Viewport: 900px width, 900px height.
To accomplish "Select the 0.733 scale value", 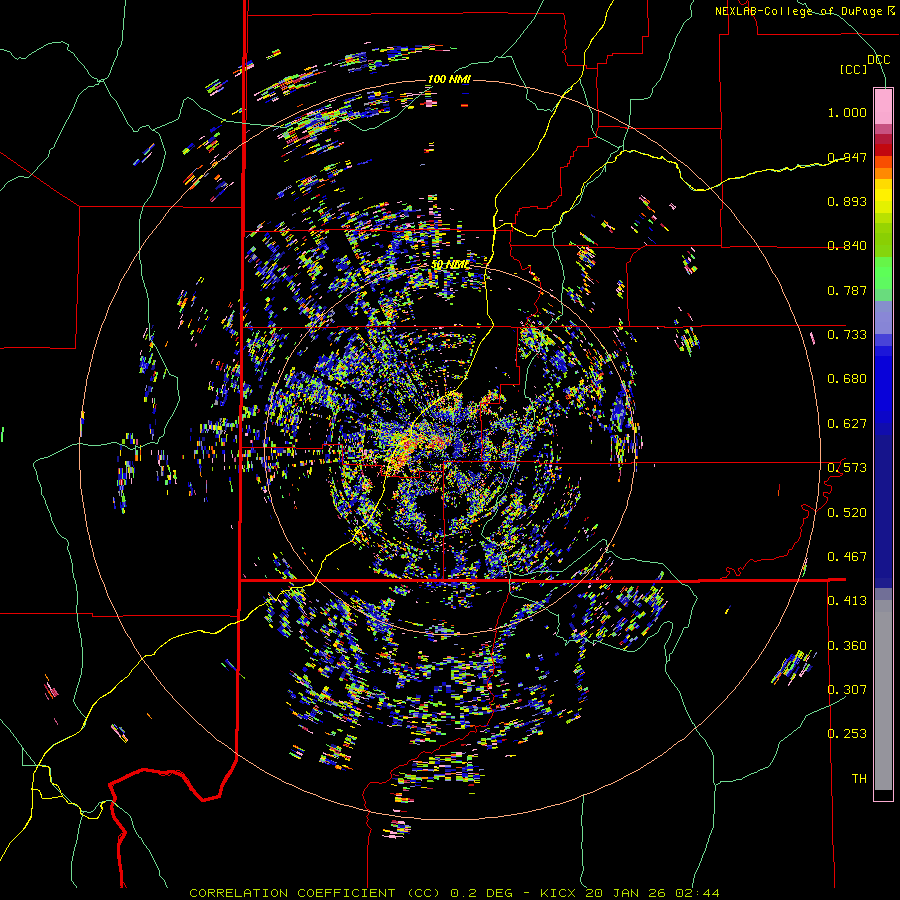I will 847,335.
